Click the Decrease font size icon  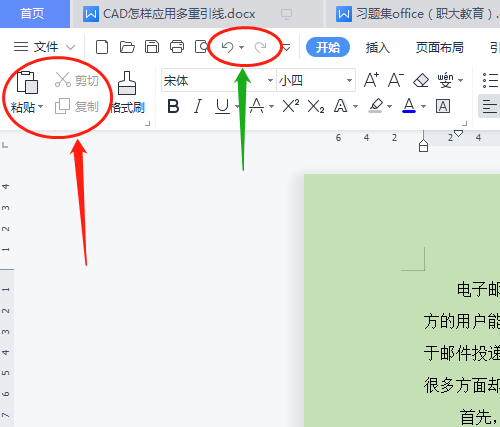(396, 80)
